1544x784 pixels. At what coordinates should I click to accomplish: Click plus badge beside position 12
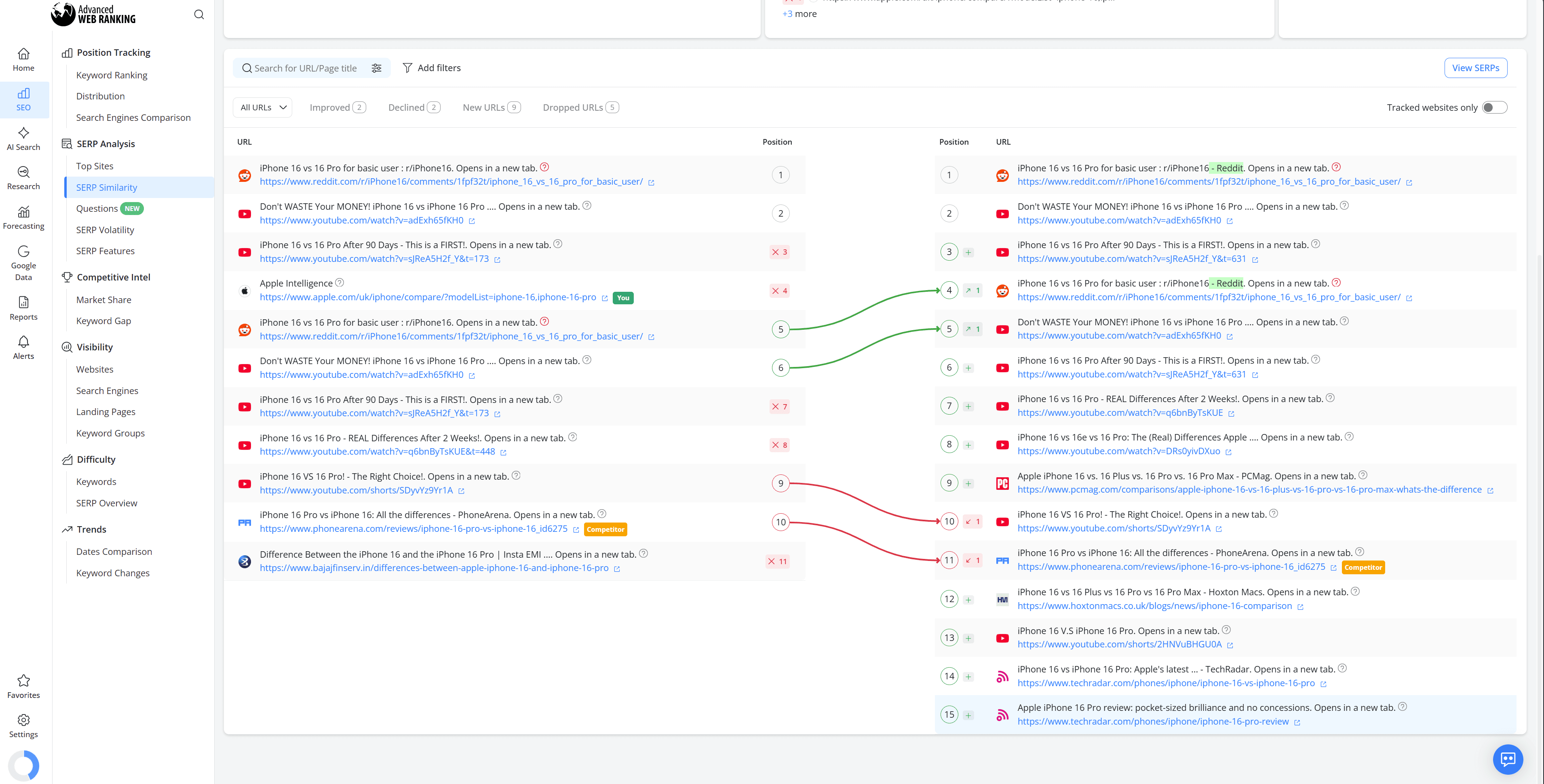(968, 599)
